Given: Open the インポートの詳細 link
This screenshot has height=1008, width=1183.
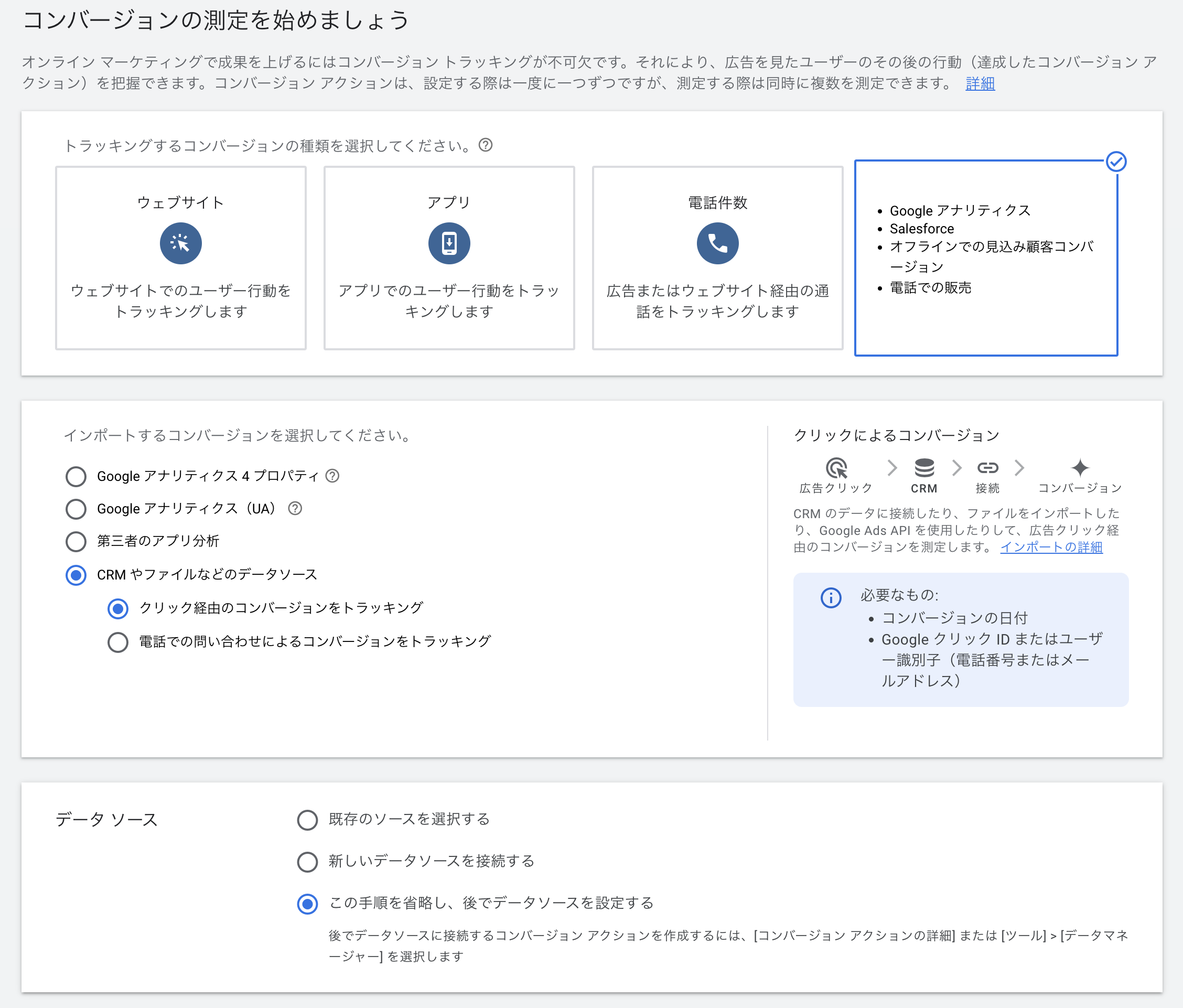Looking at the screenshot, I should [x=1051, y=547].
